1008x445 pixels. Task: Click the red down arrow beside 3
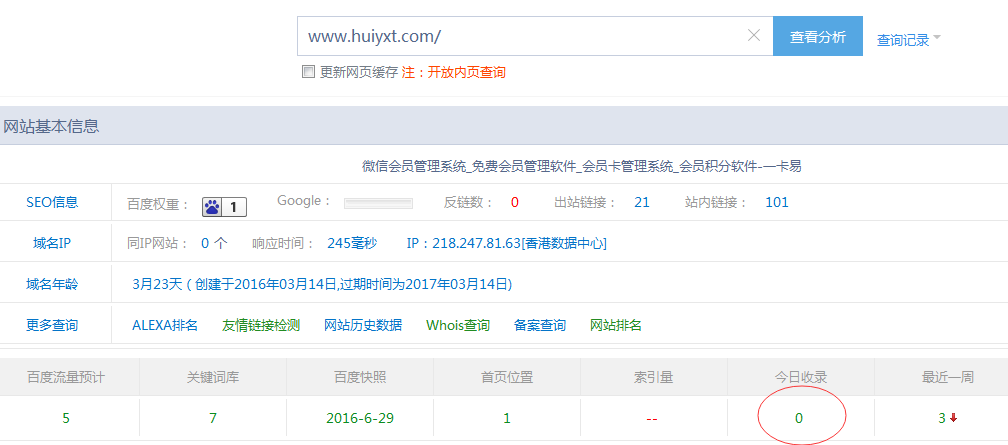[953, 418]
